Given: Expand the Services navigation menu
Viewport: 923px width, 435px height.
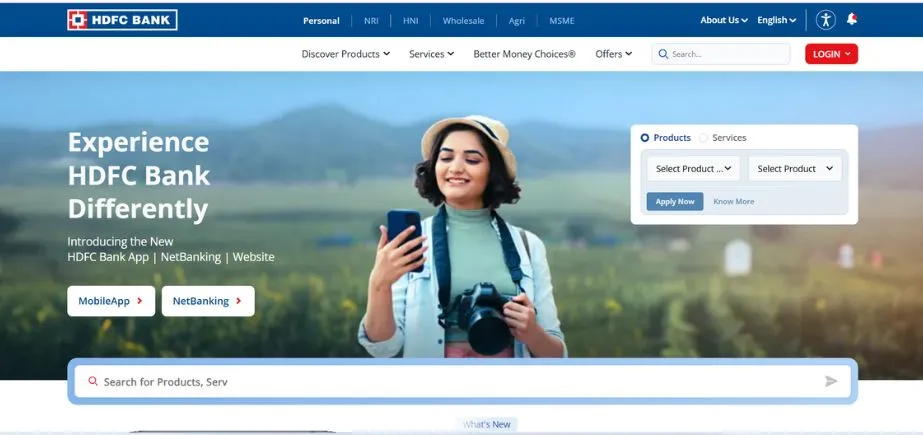Looking at the screenshot, I should point(431,54).
